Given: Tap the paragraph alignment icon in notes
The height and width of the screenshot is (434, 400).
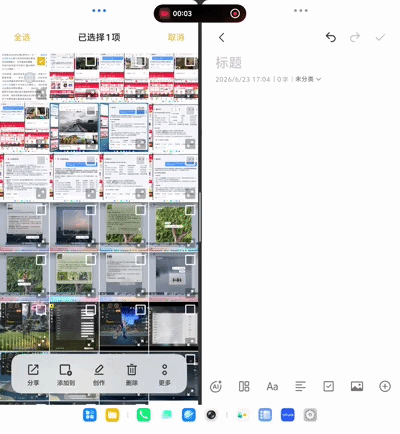Looking at the screenshot, I should 300,387.
